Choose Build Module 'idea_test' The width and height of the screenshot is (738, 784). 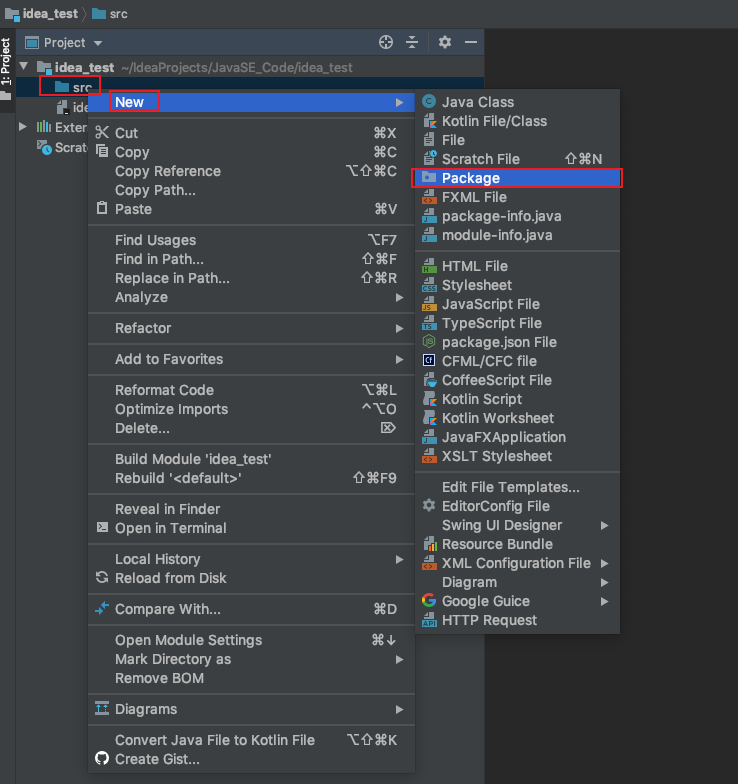coord(251,459)
